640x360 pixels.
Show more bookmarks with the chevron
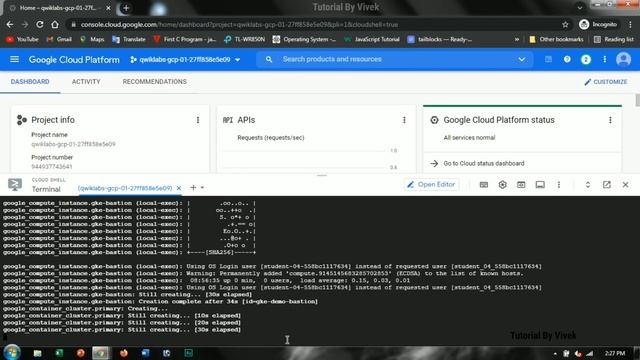[x=517, y=40]
